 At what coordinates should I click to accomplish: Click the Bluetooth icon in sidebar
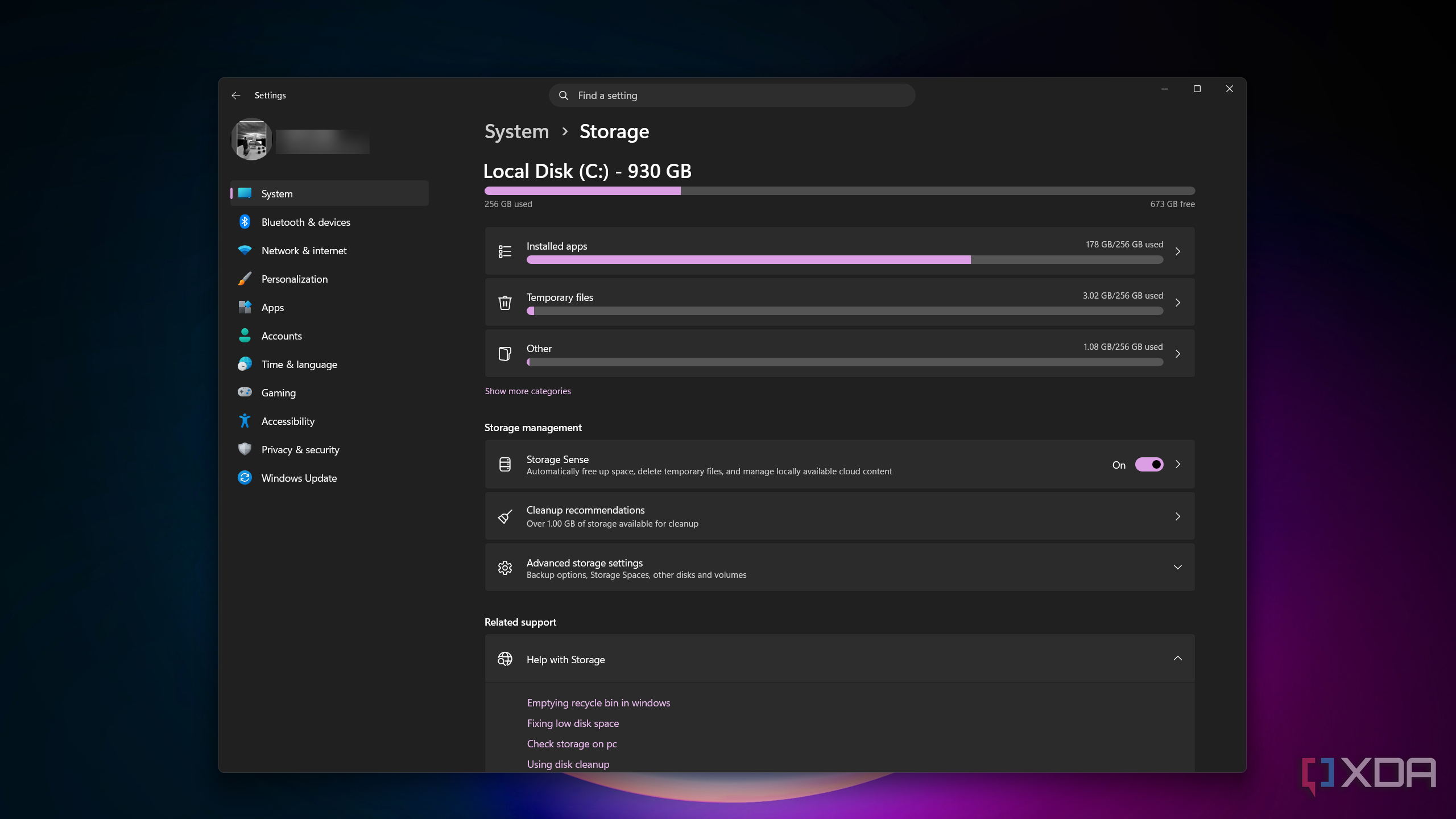245,222
